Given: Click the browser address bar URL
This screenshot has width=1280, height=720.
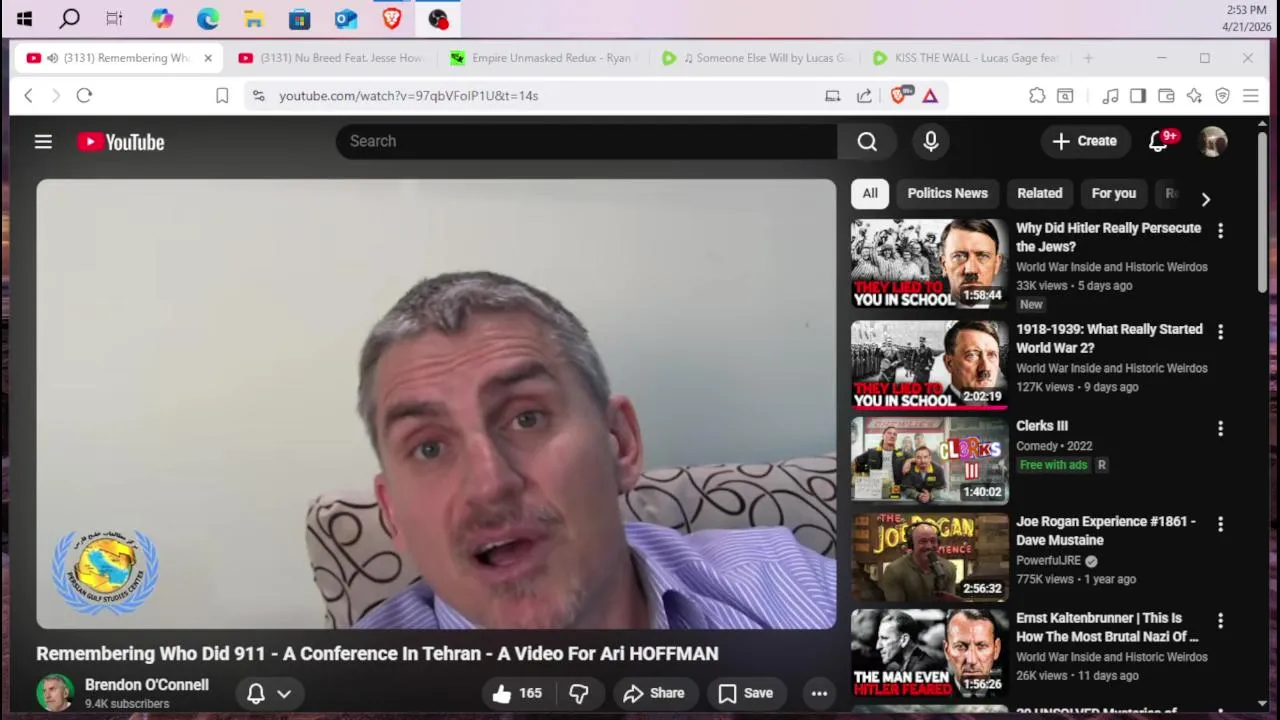Looking at the screenshot, I should click(x=408, y=95).
